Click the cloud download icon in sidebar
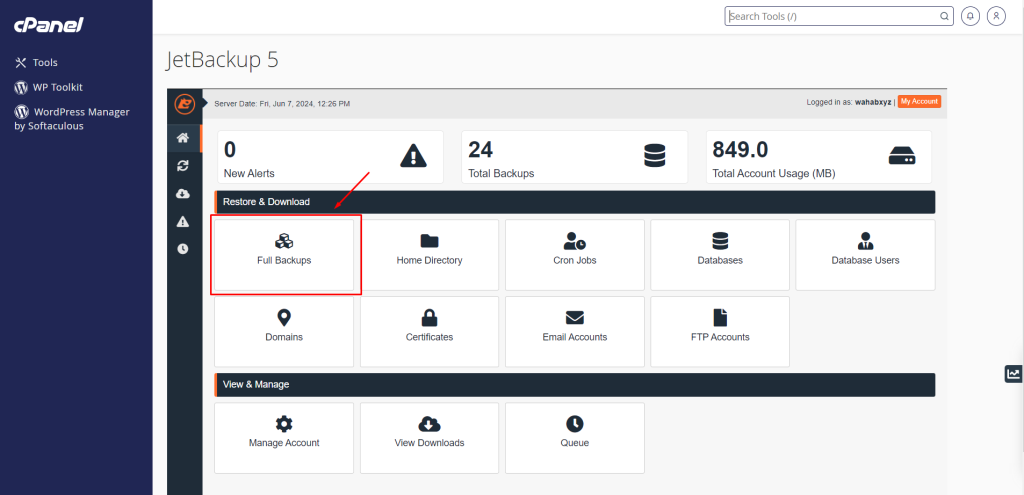This screenshot has height=495, width=1024. pos(182,194)
